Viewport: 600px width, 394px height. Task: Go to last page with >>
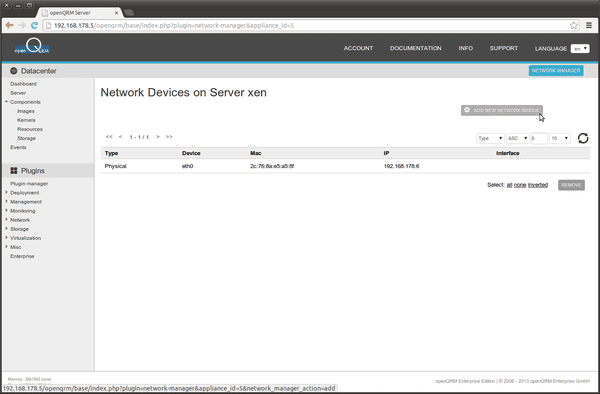pyautogui.click(x=169, y=137)
